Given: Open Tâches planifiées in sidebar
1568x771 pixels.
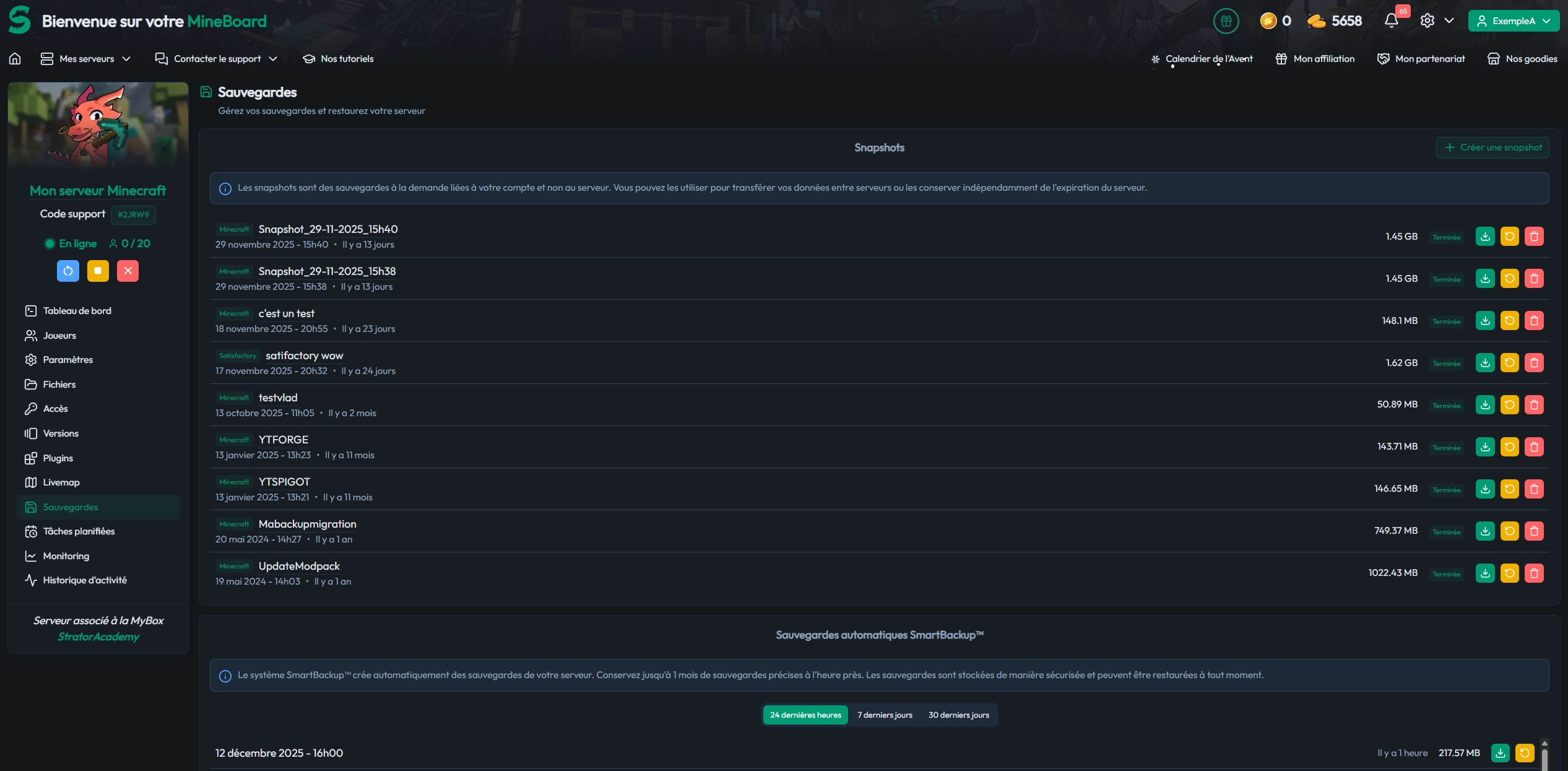Looking at the screenshot, I should pos(79,531).
